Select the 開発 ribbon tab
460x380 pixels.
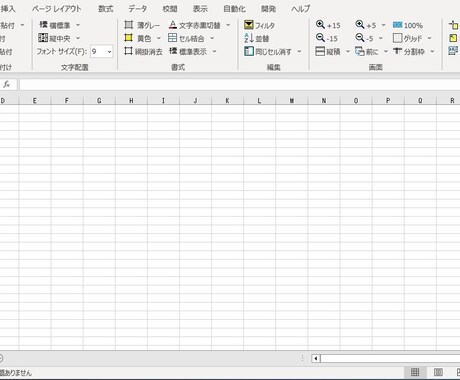(268, 9)
